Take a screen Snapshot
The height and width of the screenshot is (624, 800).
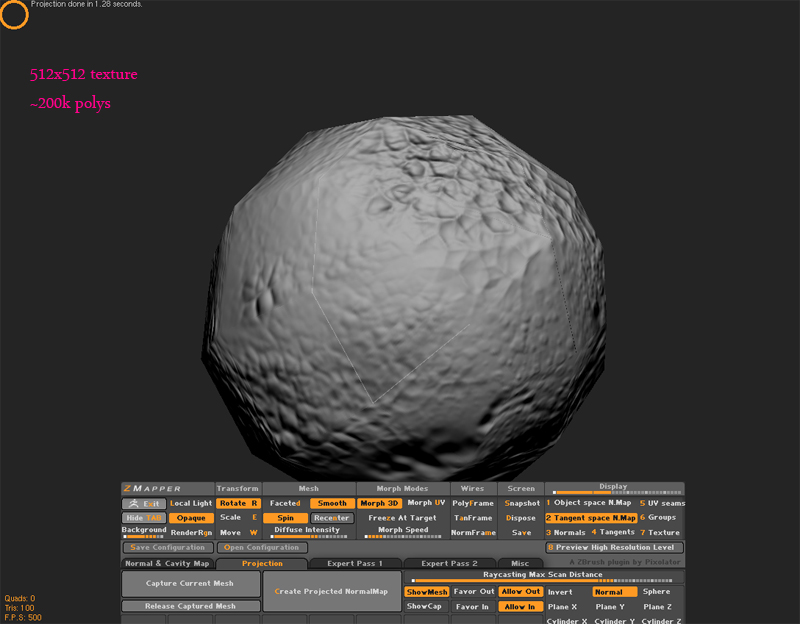click(x=522, y=503)
